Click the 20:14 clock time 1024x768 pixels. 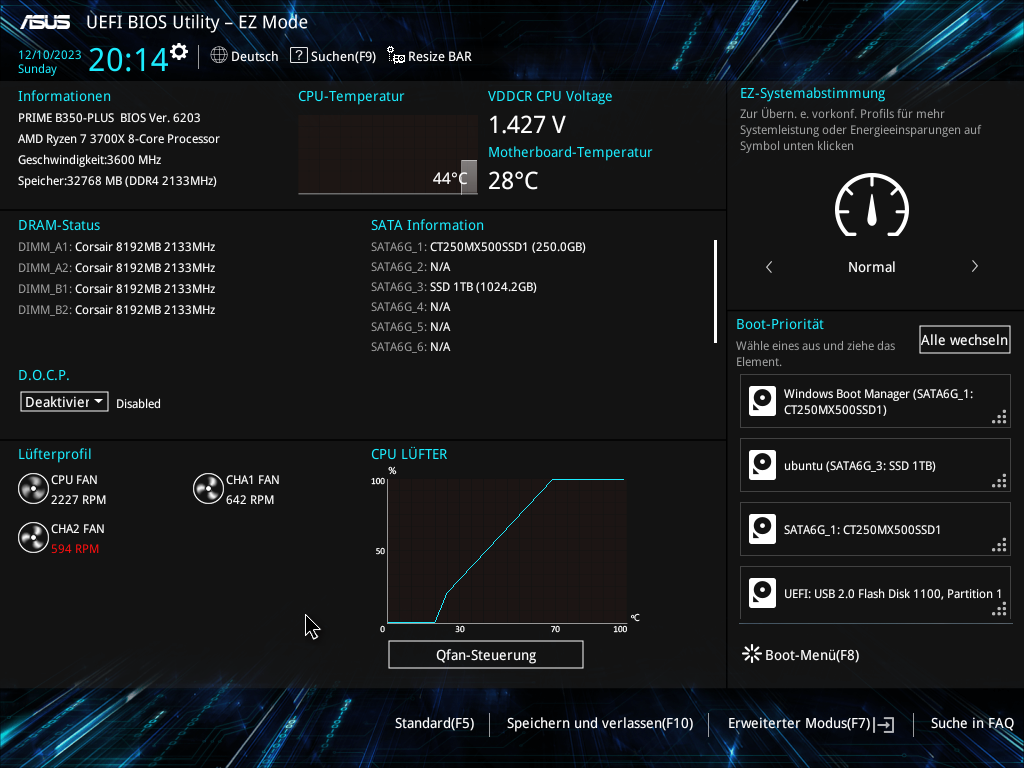pyautogui.click(x=129, y=59)
